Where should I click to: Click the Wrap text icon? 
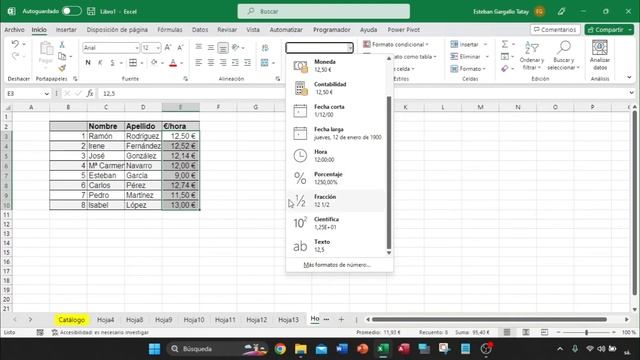tap(265, 48)
